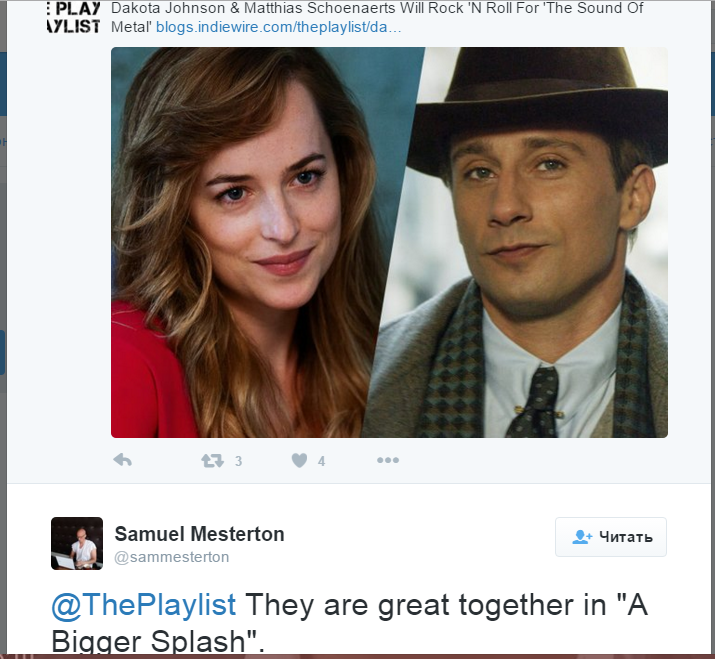Go to Samuel Mesterton's profile via his name
The width and height of the screenshot is (715, 659).
[x=199, y=534]
